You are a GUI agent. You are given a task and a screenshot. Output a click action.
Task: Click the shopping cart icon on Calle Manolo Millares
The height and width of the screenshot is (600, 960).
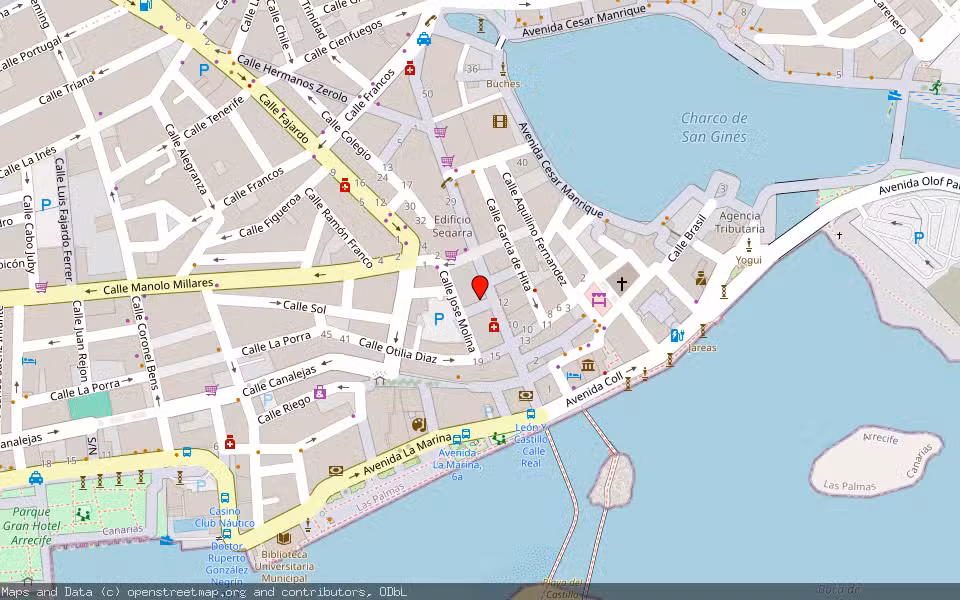pyautogui.click(x=41, y=287)
